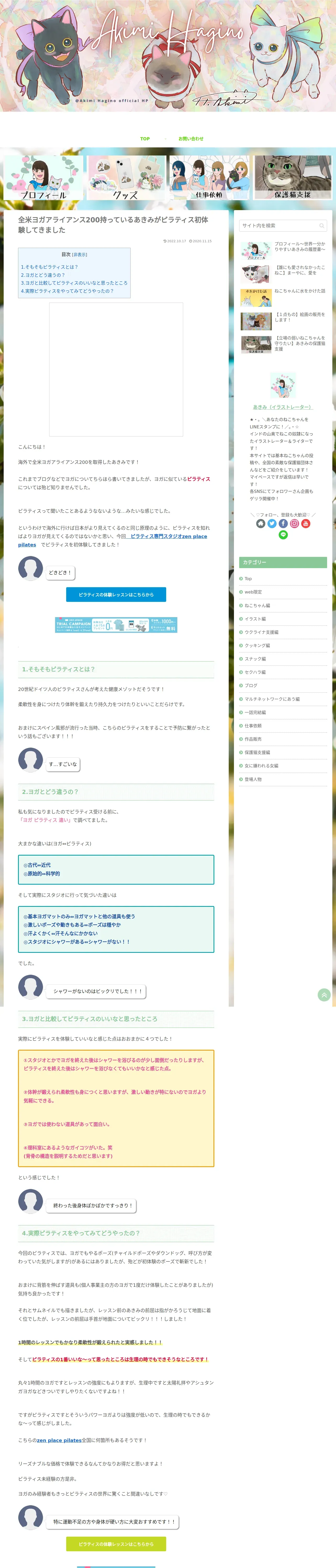This screenshot has width=336, height=1568.
Task: Open the home icon in the follow row
Action: click(260, 523)
